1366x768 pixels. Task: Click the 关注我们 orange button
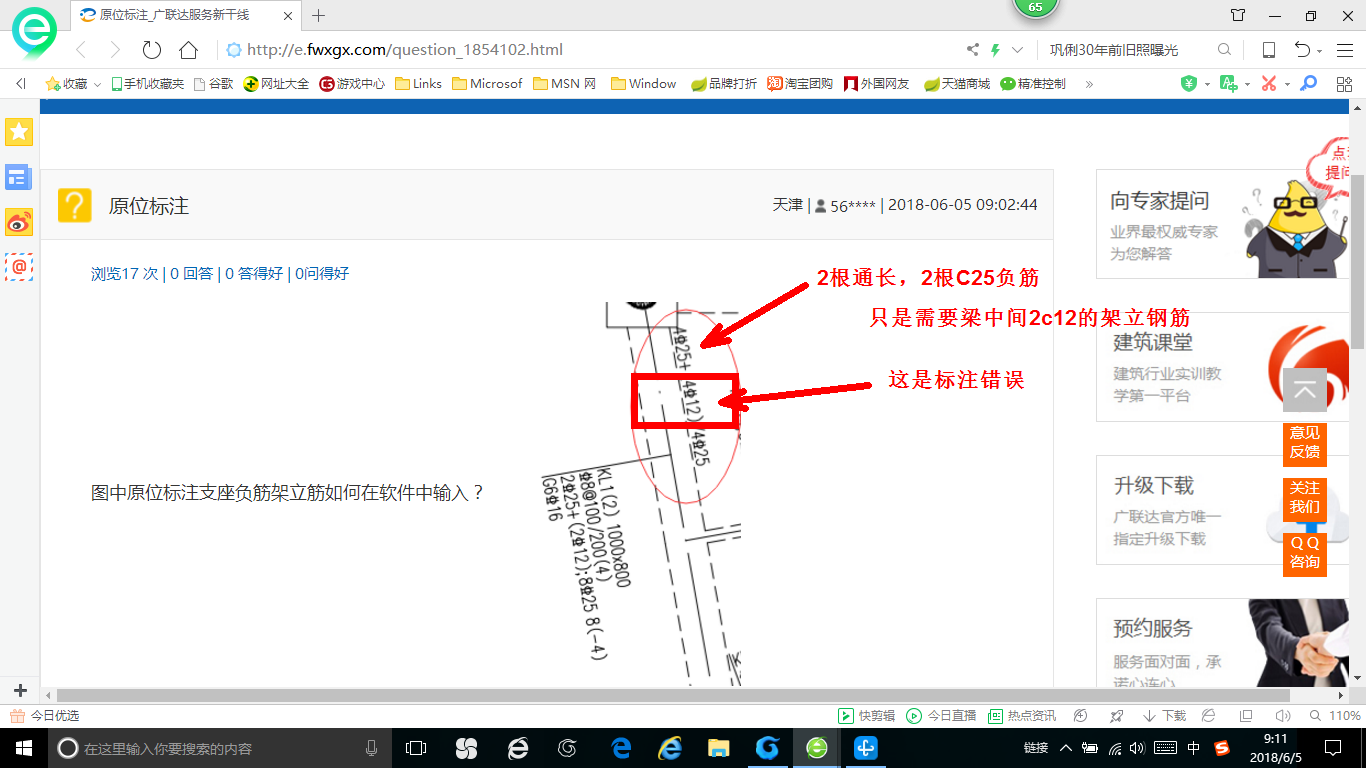coord(1304,498)
